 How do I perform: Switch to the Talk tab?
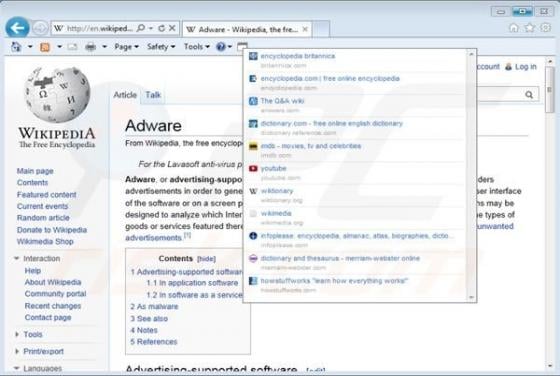click(x=153, y=95)
